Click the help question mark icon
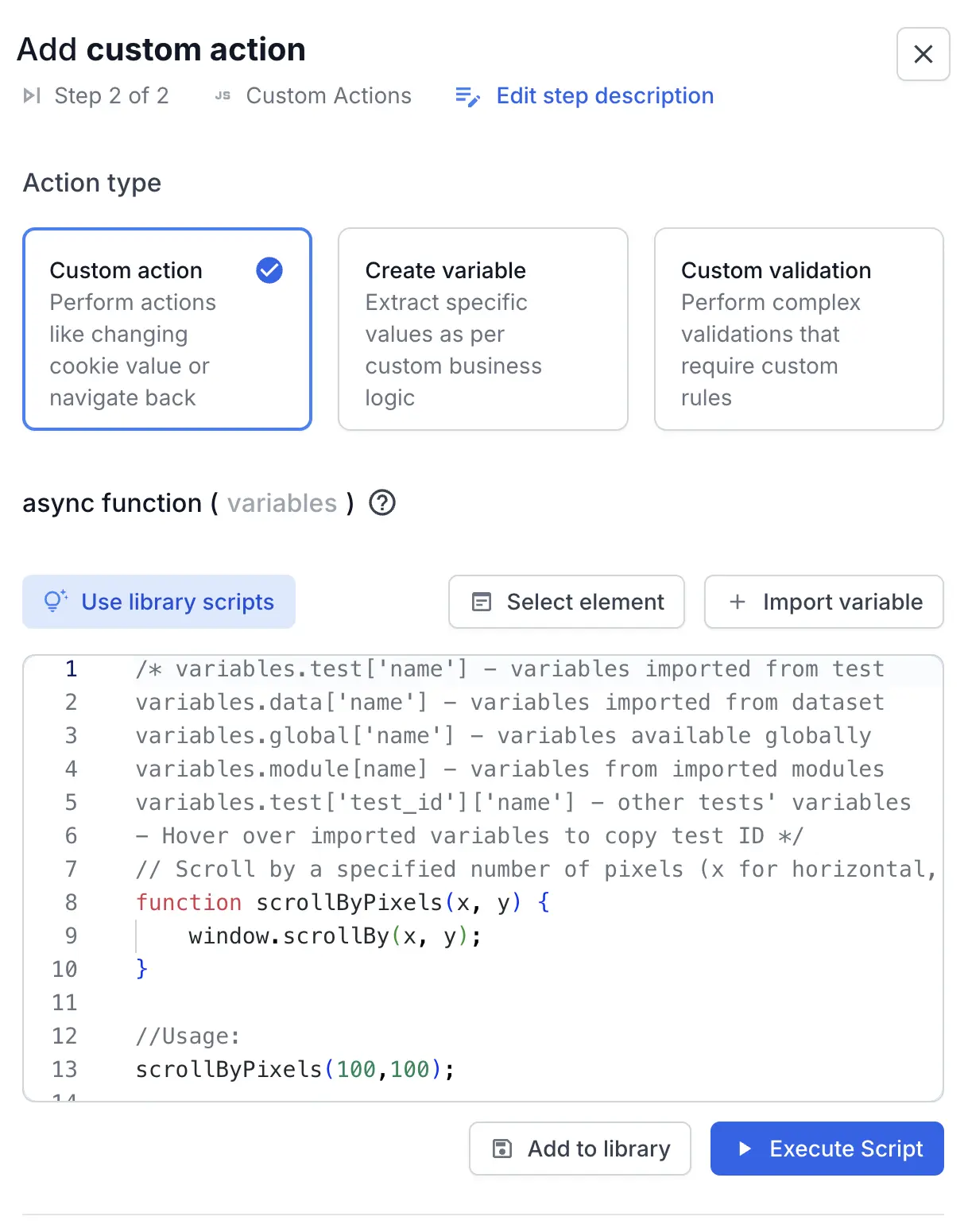968x1232 pixels. click(382, 503)
